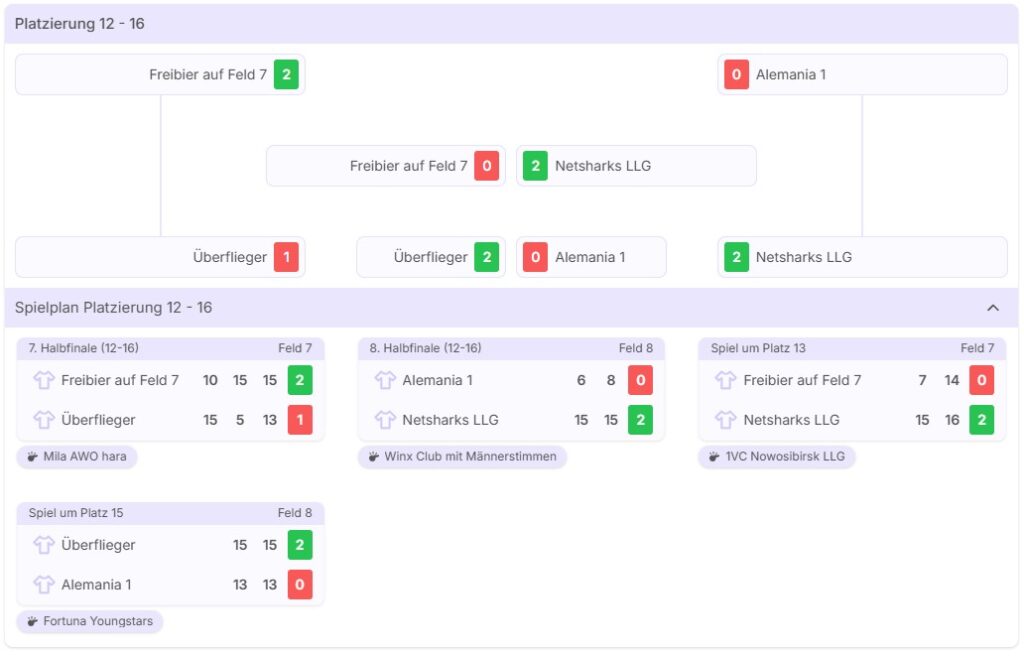
Task: Open the 7. Halbfinale (12-16) match header
Action: point(170,348)
